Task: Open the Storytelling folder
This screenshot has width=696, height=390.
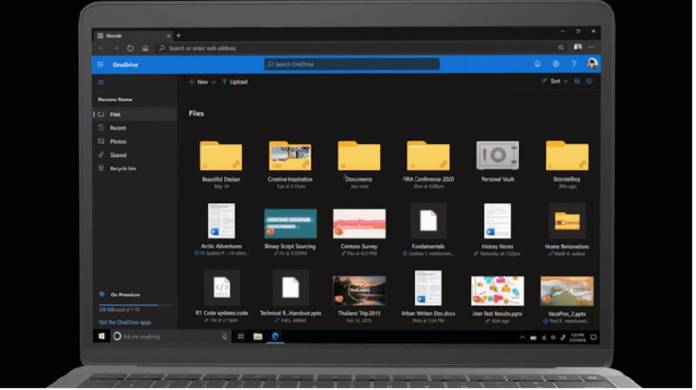Action: [x=567, y=156]
